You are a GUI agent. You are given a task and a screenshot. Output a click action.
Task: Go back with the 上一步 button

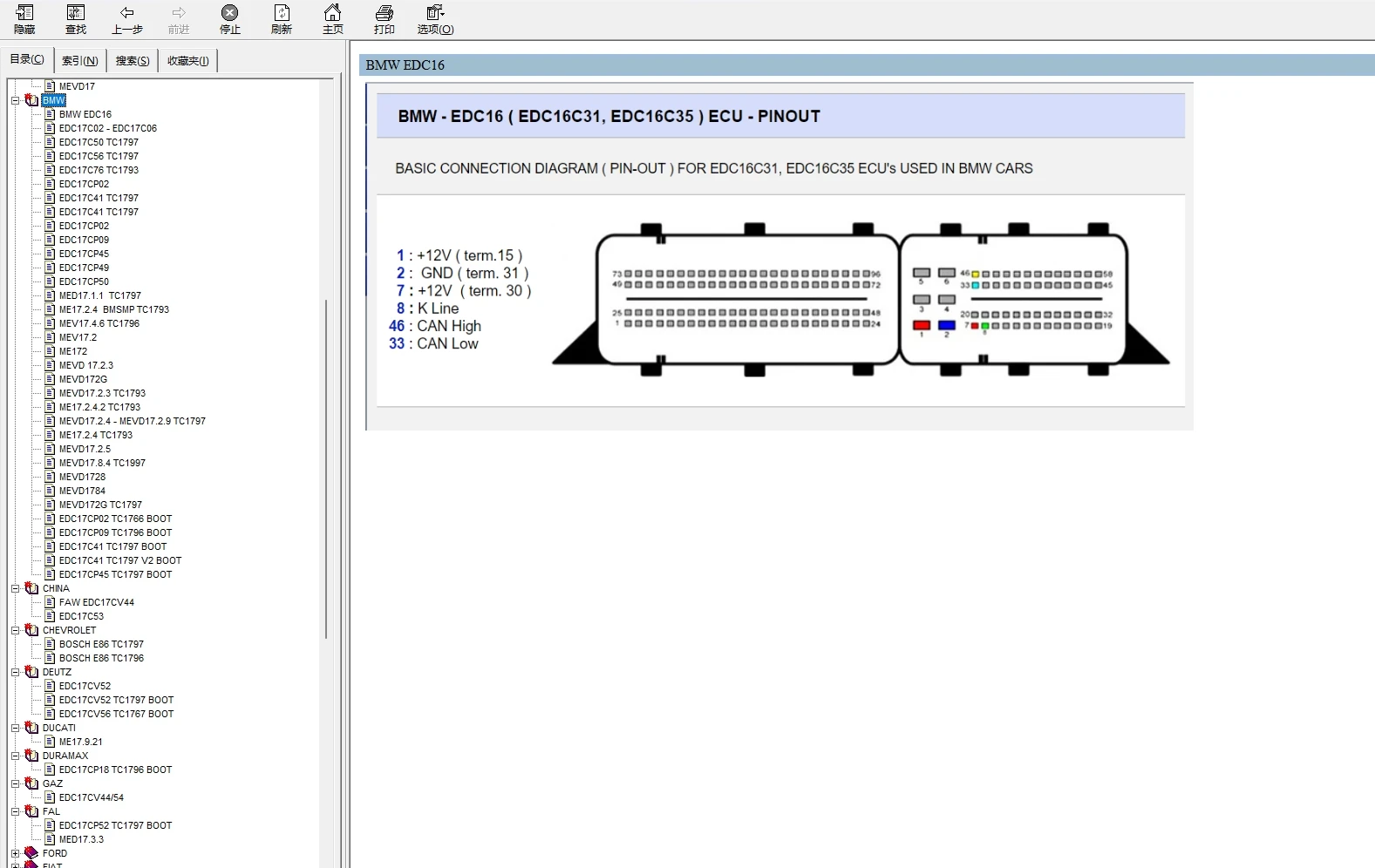click(x=127, y=19)
